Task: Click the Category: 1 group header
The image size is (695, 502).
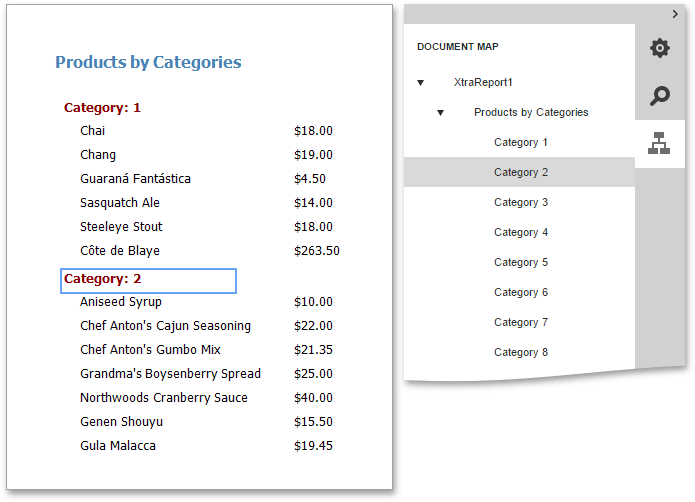Action: pos(102,108)
